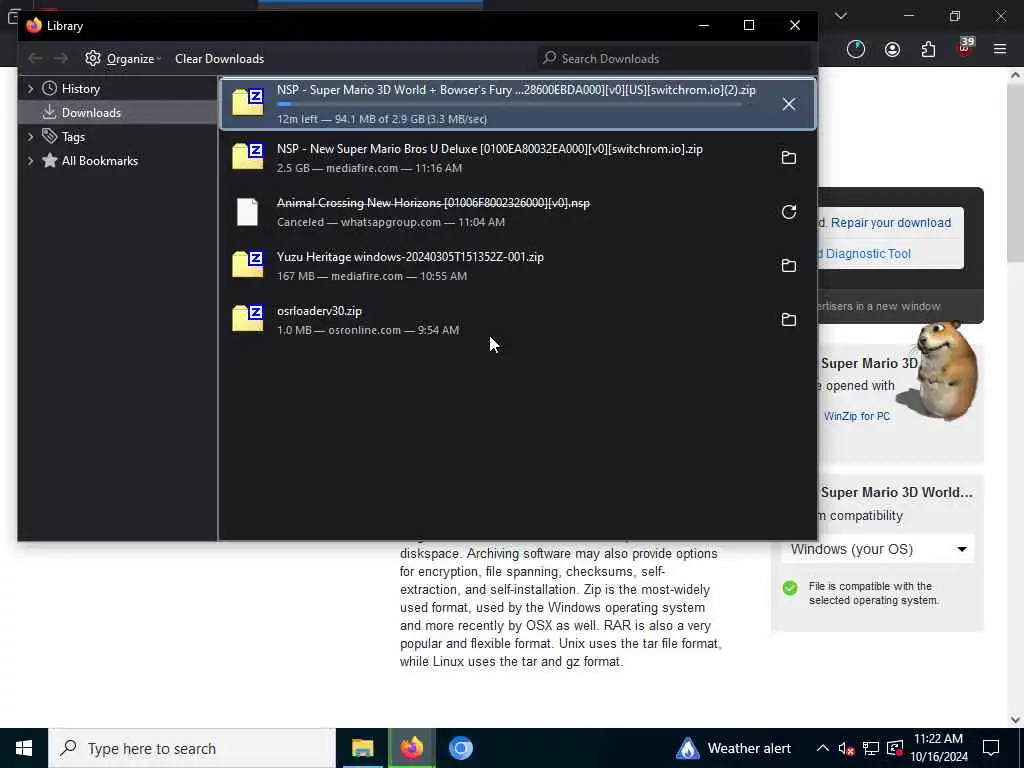This screenshot has width=1024, height=768.
Task: Open containing folder for New Super Mario Bros U Deluxe
Action: [788, 158]
